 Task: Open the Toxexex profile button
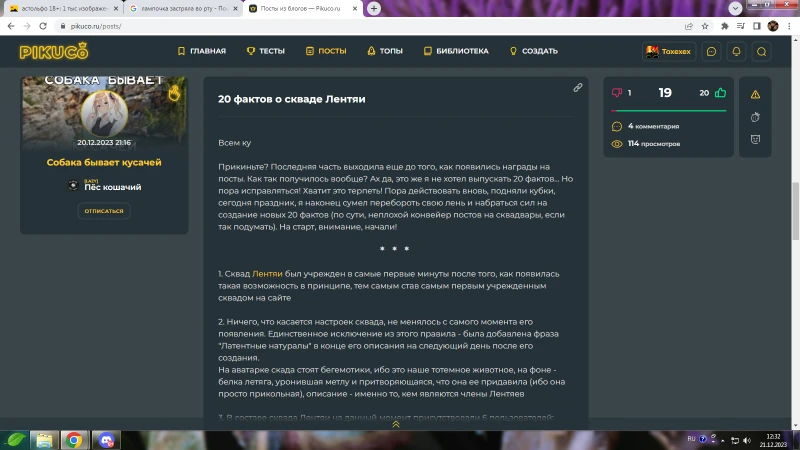pyautogui.click(x=668, y=52)
